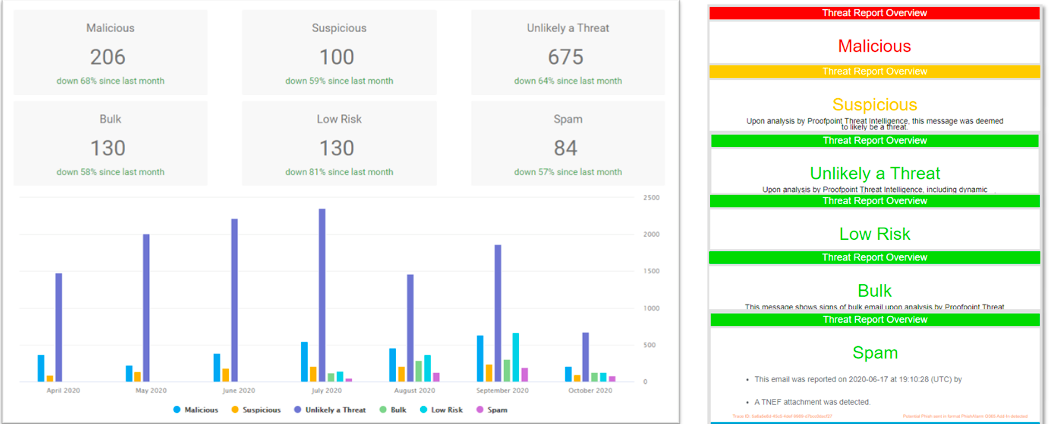1049x424 pixels.
Task: Select the July 2020 Malicious bar
Action: pyautogui.click(x=305, y=362)
